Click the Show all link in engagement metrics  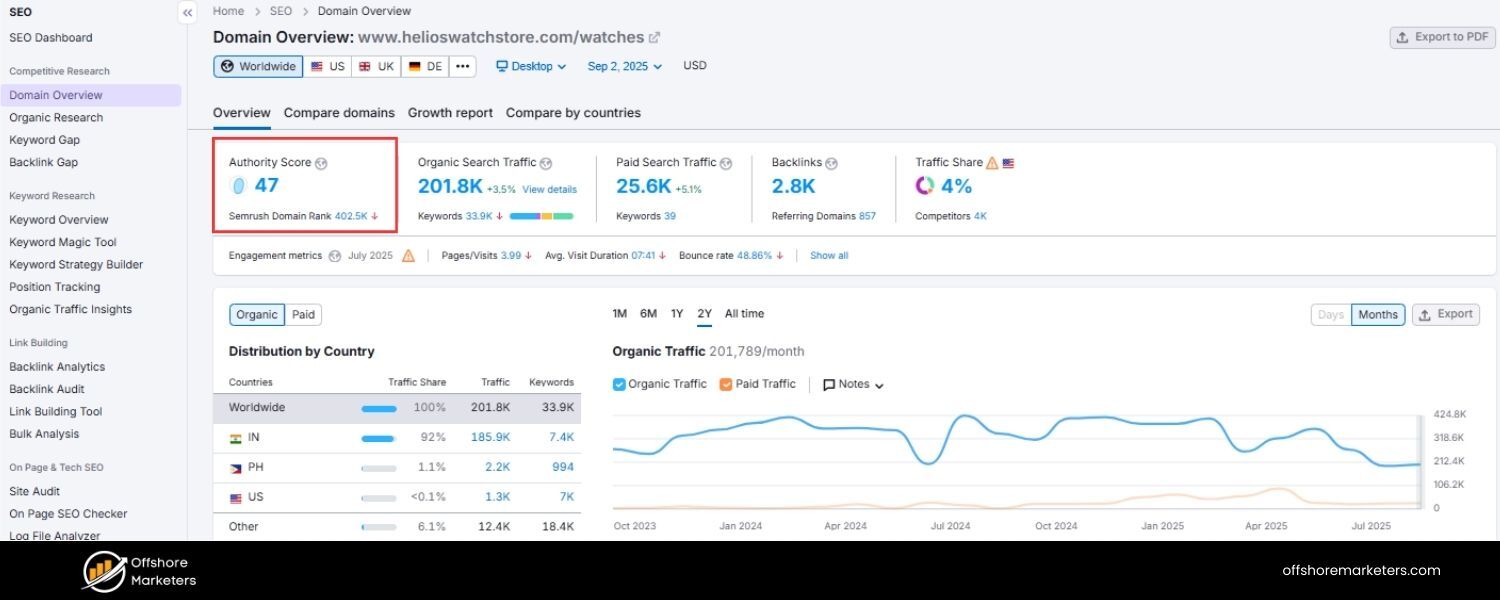click(828, 255)
